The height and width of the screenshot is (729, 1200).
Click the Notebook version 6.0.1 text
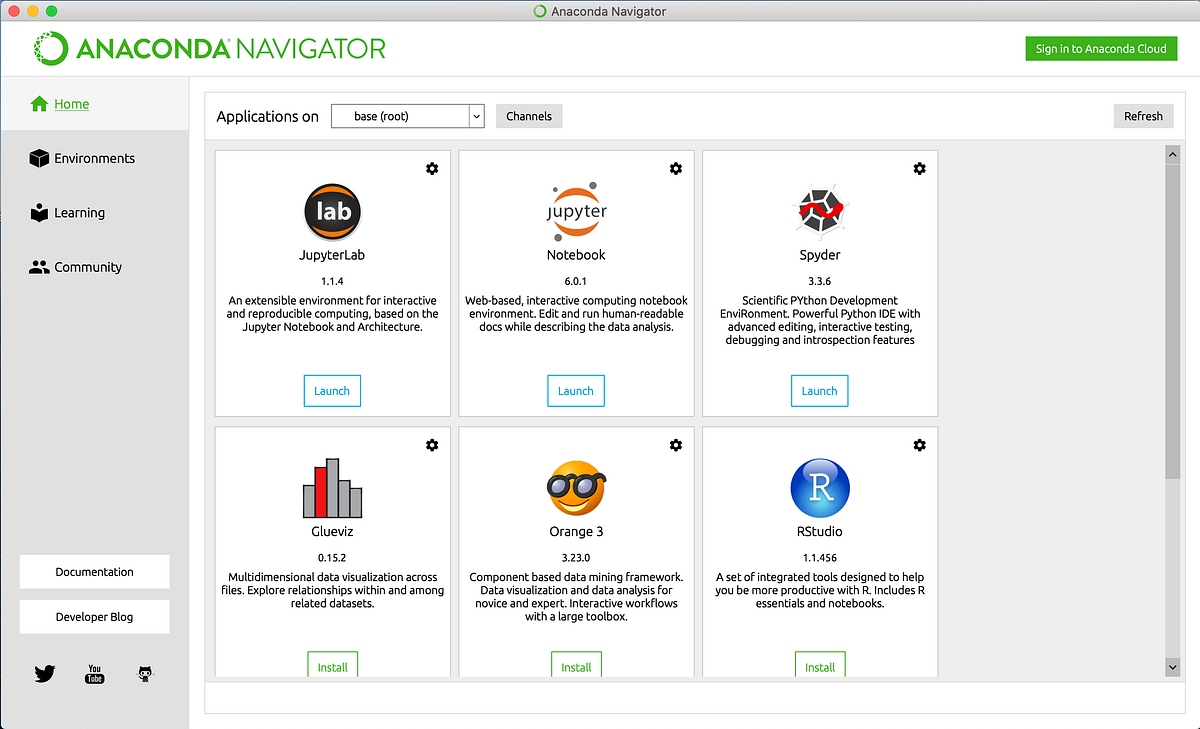[576, 281]
